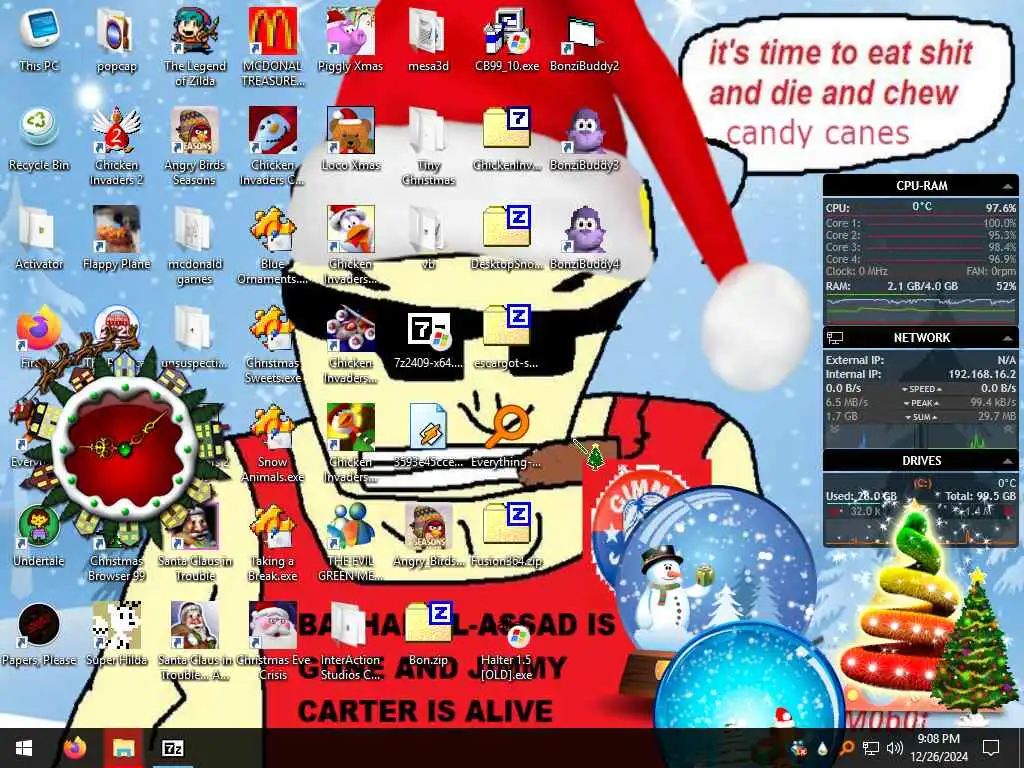Viewport: 1024px width, 768px height.
Task: Launch the BonziBuddy4 shortcut
Action: (584, 238)
